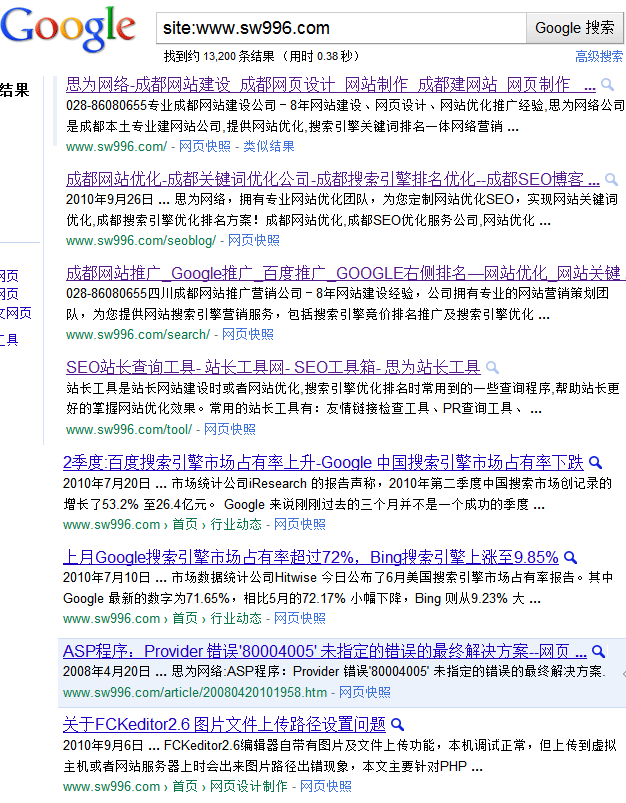
Task: Click 网页设计制作 breadcrumb under FCKeditor result
Action: pyautogui.click(x=248, y=786)
